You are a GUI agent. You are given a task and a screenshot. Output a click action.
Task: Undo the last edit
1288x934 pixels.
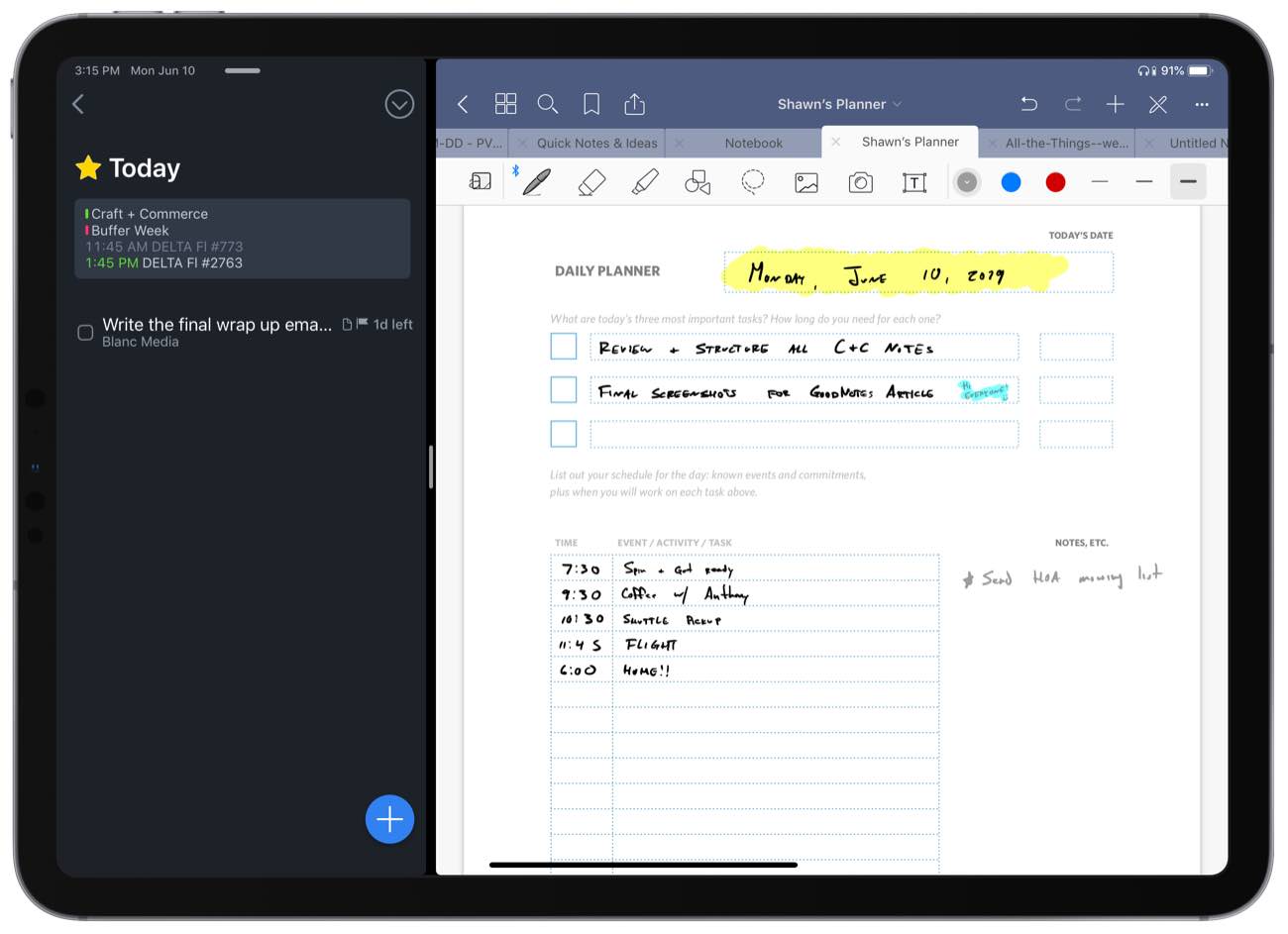pyautogui.click(x=1029, y=103)
